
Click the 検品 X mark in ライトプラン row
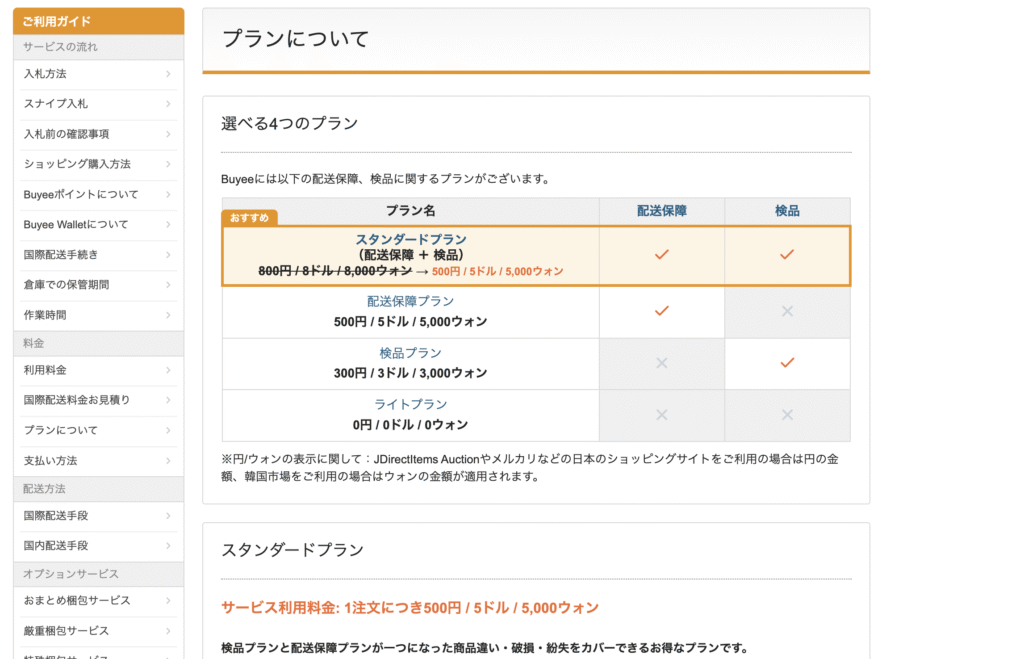pos(787,415)
